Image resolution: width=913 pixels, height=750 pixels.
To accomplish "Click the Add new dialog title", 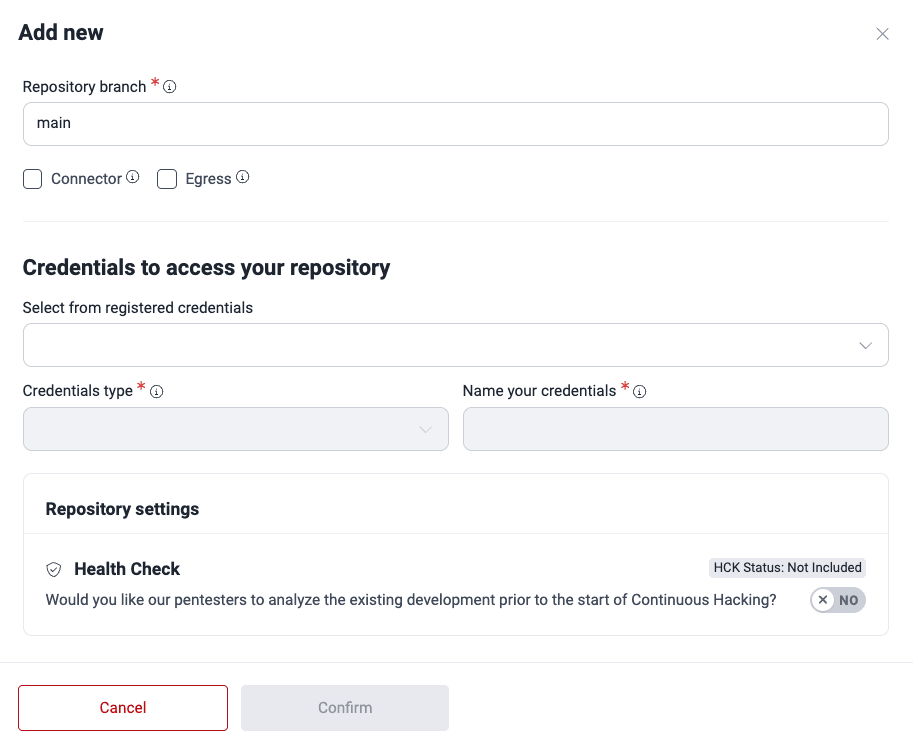I will coord(61,32).
